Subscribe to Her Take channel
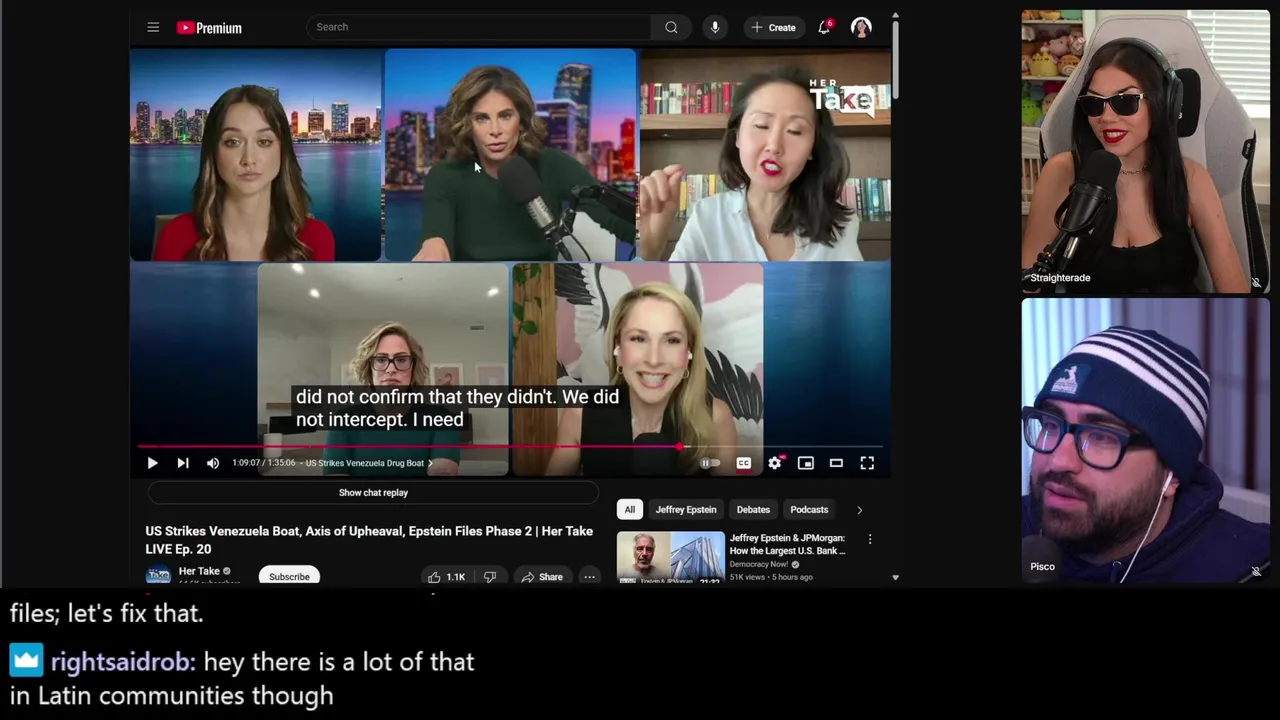 [289, 577]
